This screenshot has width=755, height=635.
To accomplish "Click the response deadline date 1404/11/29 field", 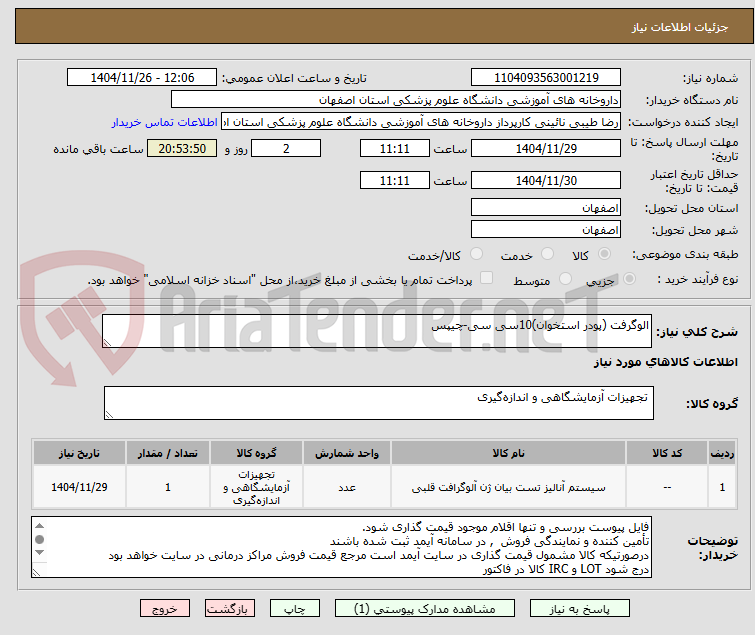I will (x=546, y=148).
